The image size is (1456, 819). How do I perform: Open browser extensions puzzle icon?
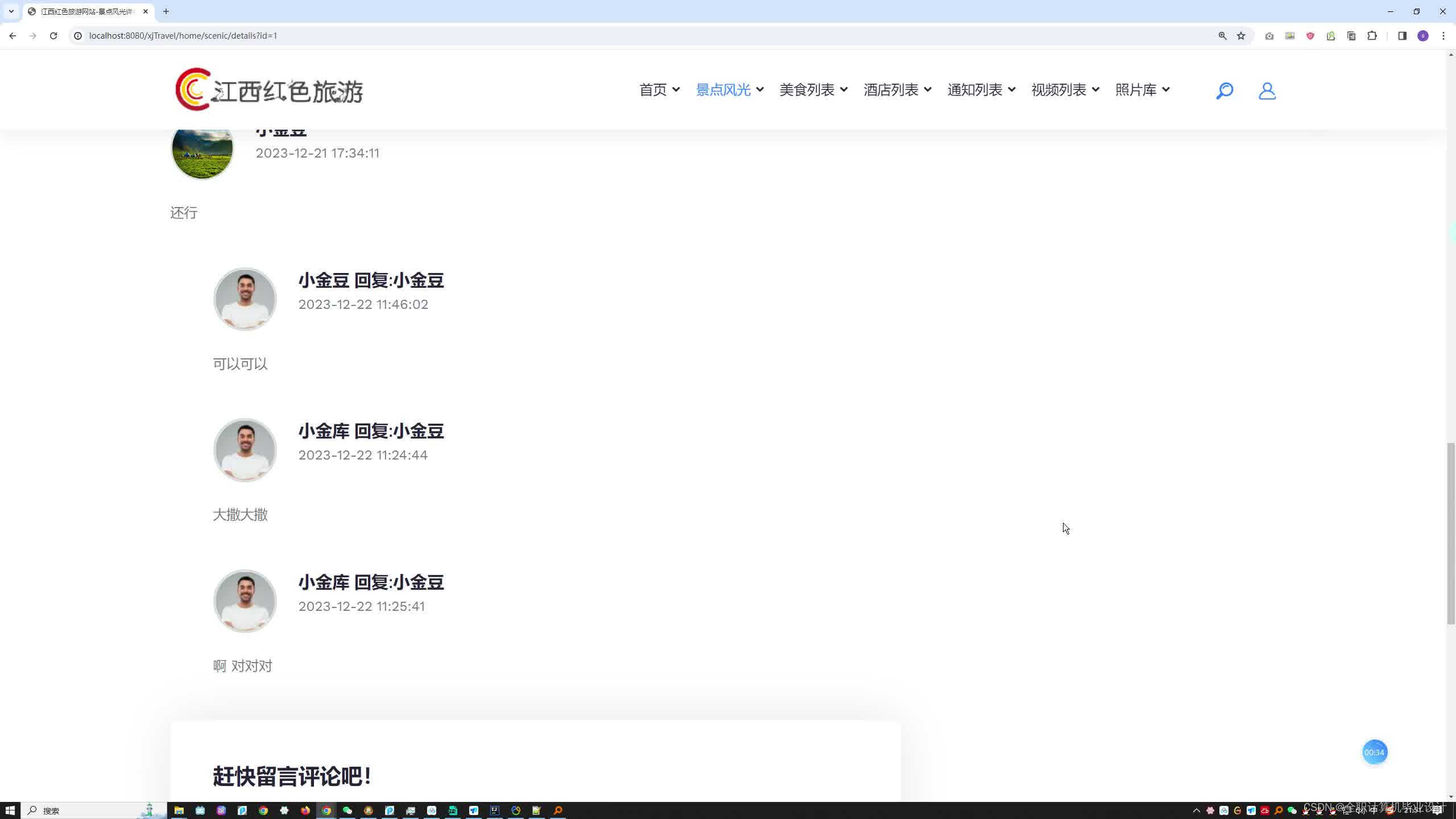tap(1372, 36)
